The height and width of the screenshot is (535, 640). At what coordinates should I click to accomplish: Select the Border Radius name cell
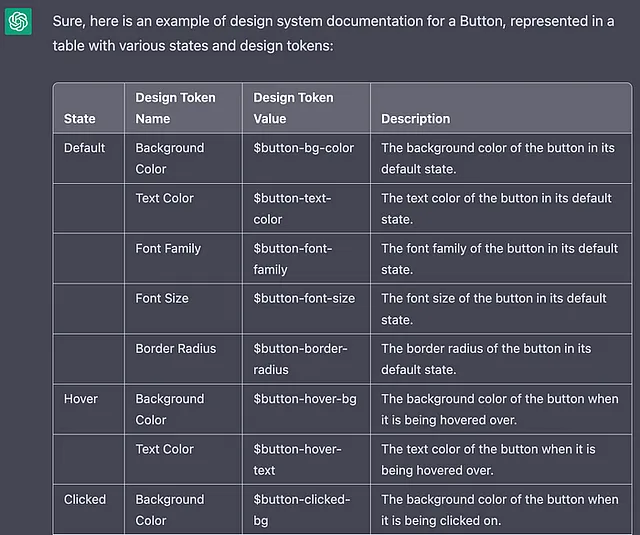183,359
